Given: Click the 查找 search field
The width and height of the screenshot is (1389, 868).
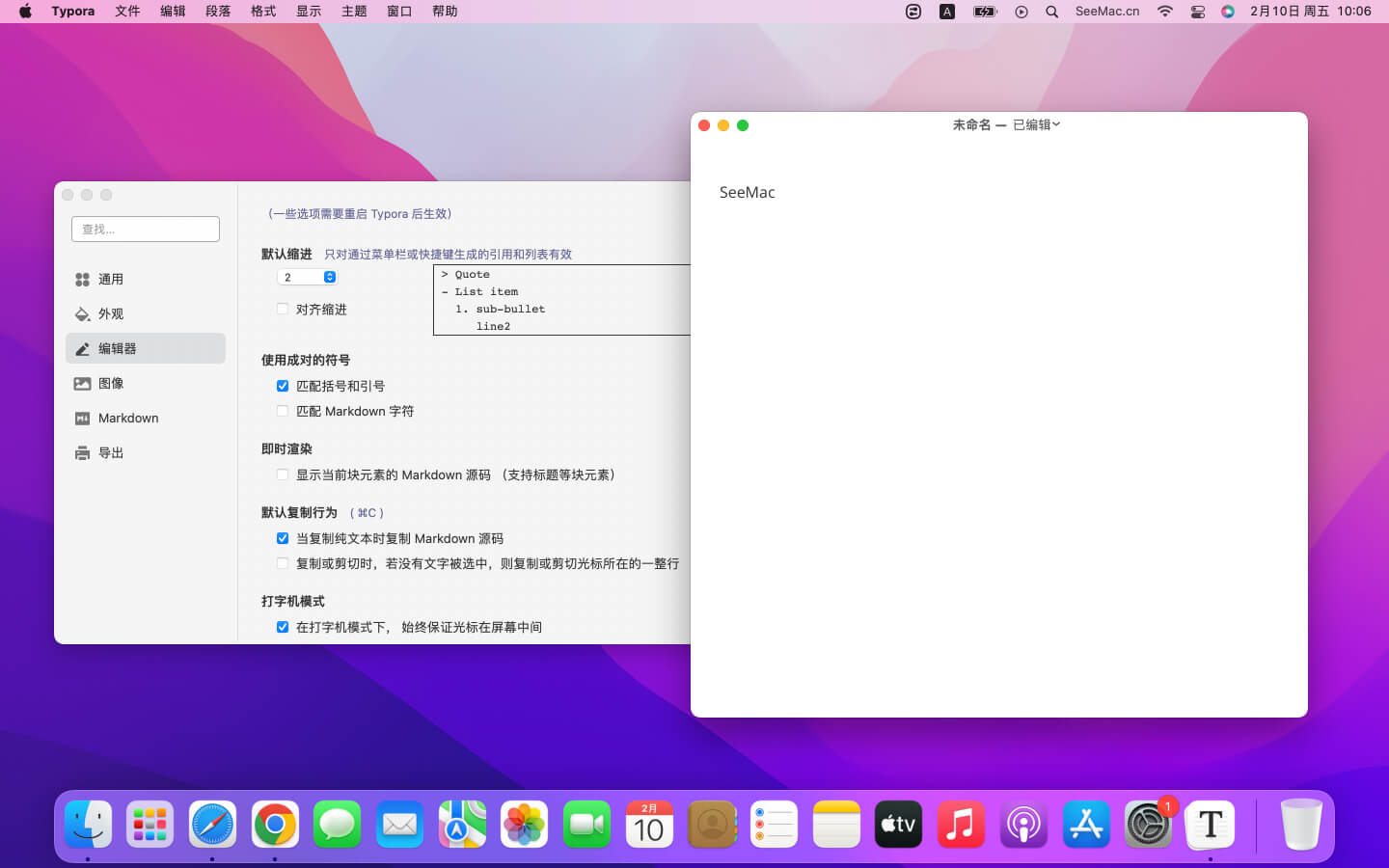Looking at the screenshot, I should (x=146, y=230).
